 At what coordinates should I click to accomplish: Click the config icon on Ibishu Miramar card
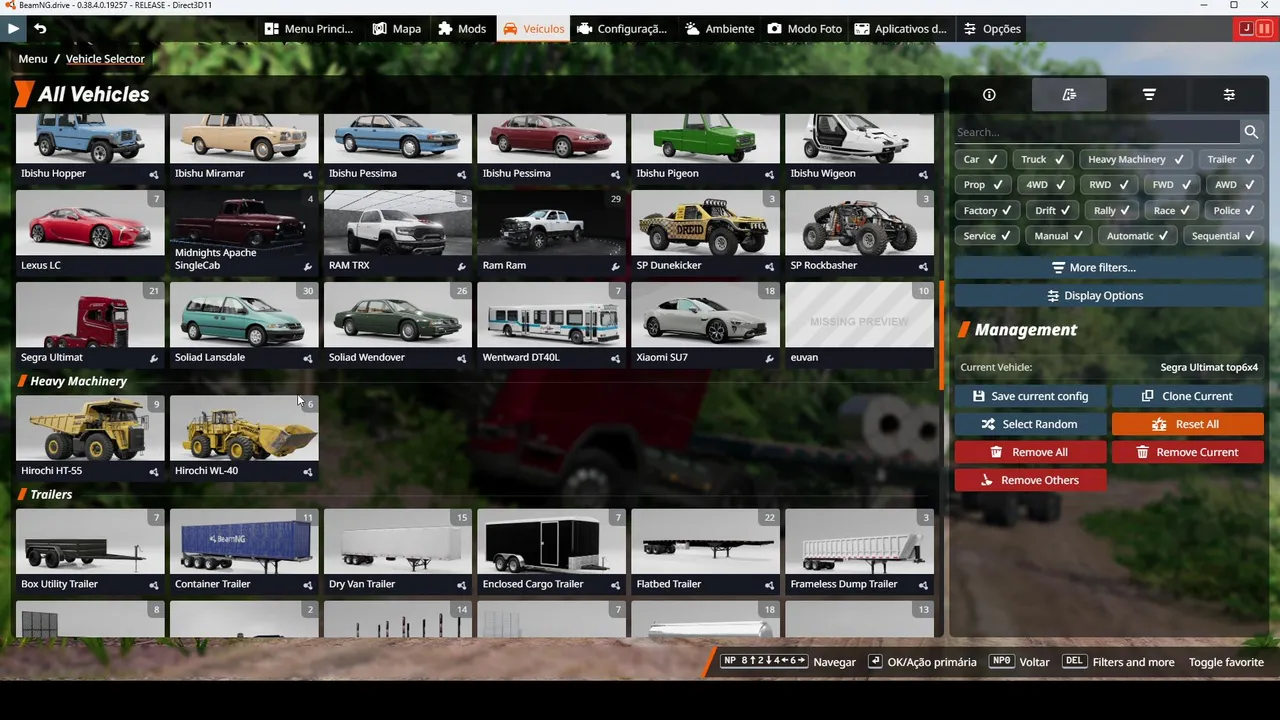click(x=308, y=174)
